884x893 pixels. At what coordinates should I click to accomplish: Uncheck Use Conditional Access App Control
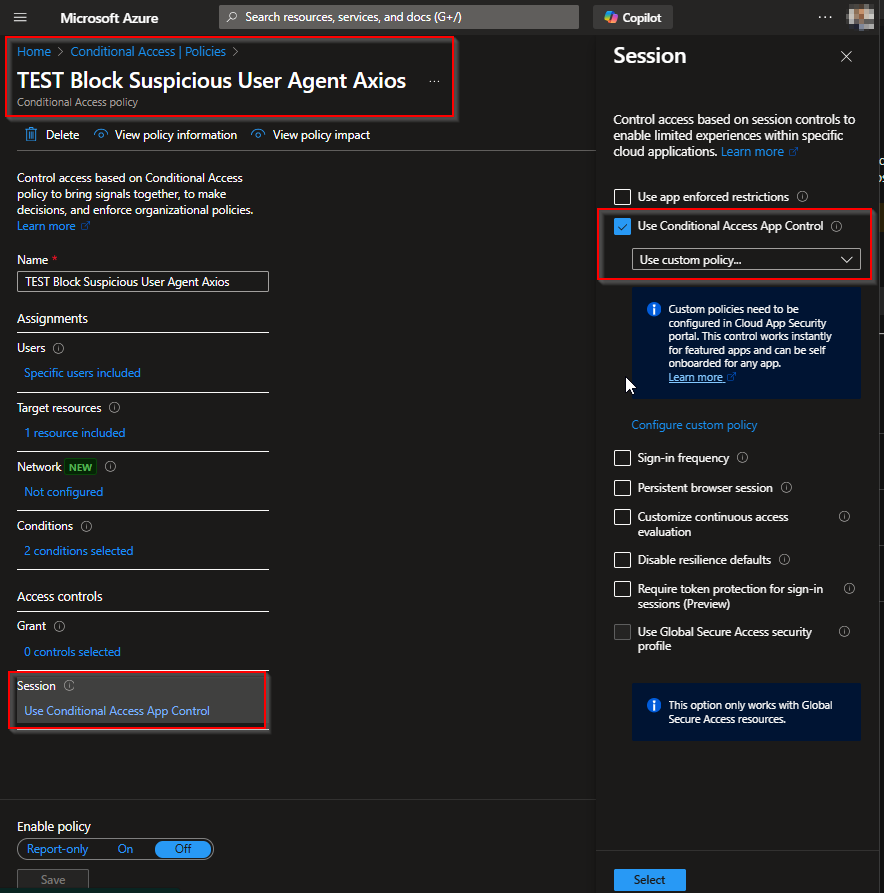click(x=622, y=227)
